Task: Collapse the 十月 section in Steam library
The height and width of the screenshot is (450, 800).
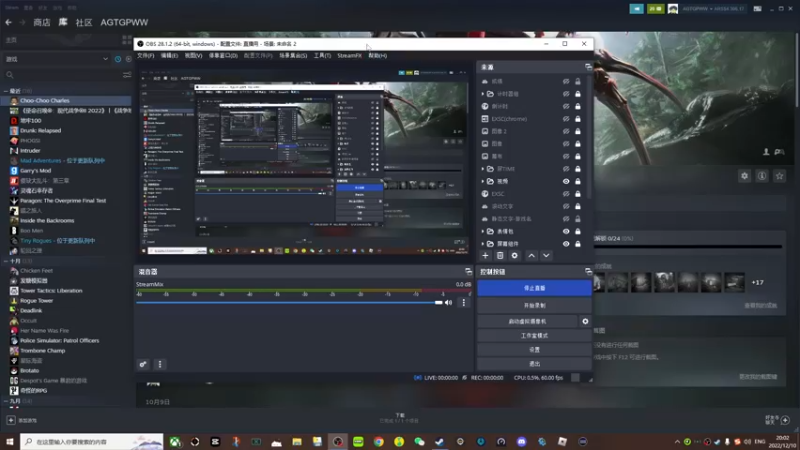Action: (x=6, y=261)
